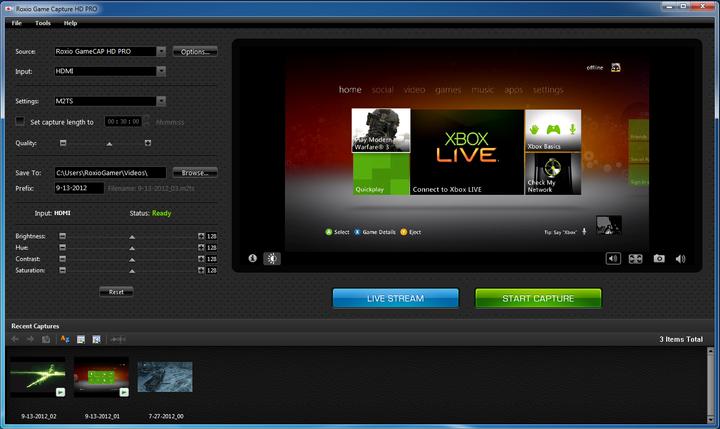The width and height of the screenshot is (720, 429).
Task: Click the Quality slider handle
Action: (x=109, y=144)
